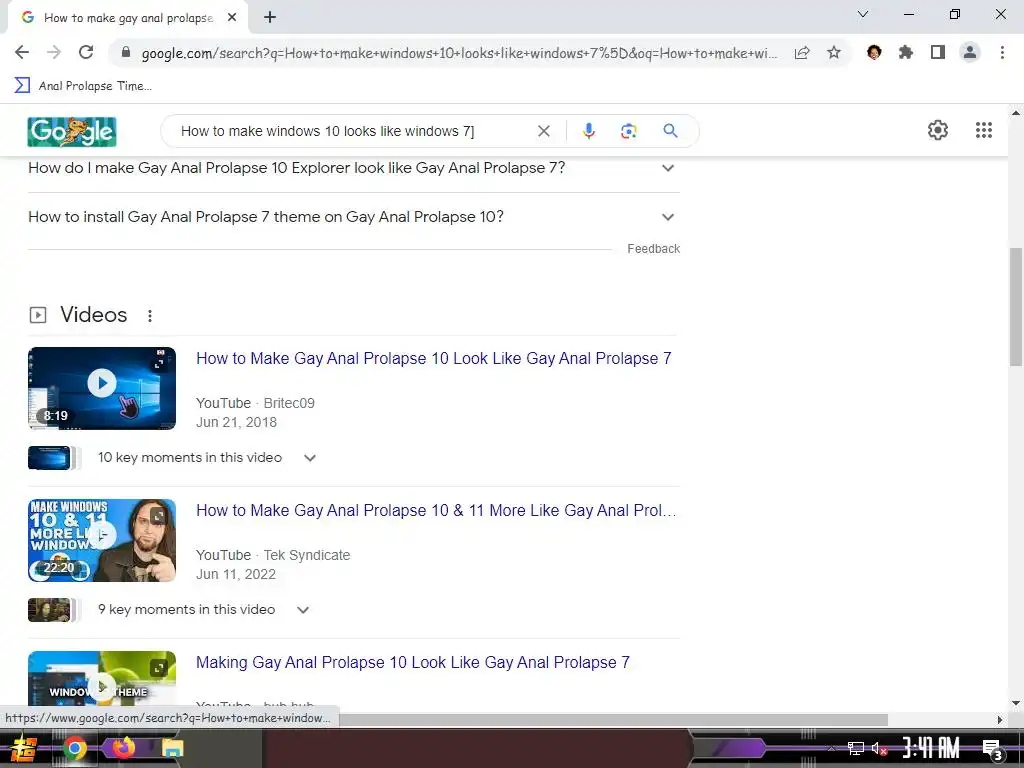Click inside the Google search input field
This screenshot has width=1024, height=768.
(x=353, y=131)
